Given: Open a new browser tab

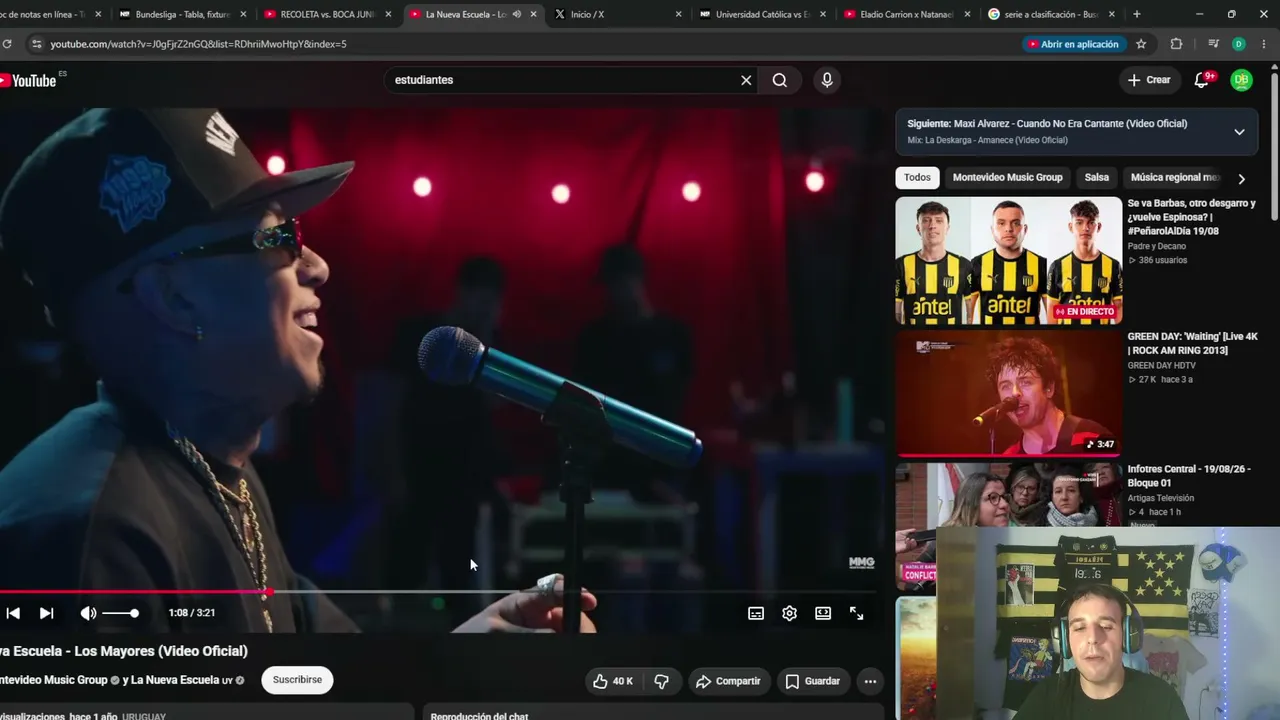Looking at the screenshot, I should pyautogui.click(x=1136, y=14).
